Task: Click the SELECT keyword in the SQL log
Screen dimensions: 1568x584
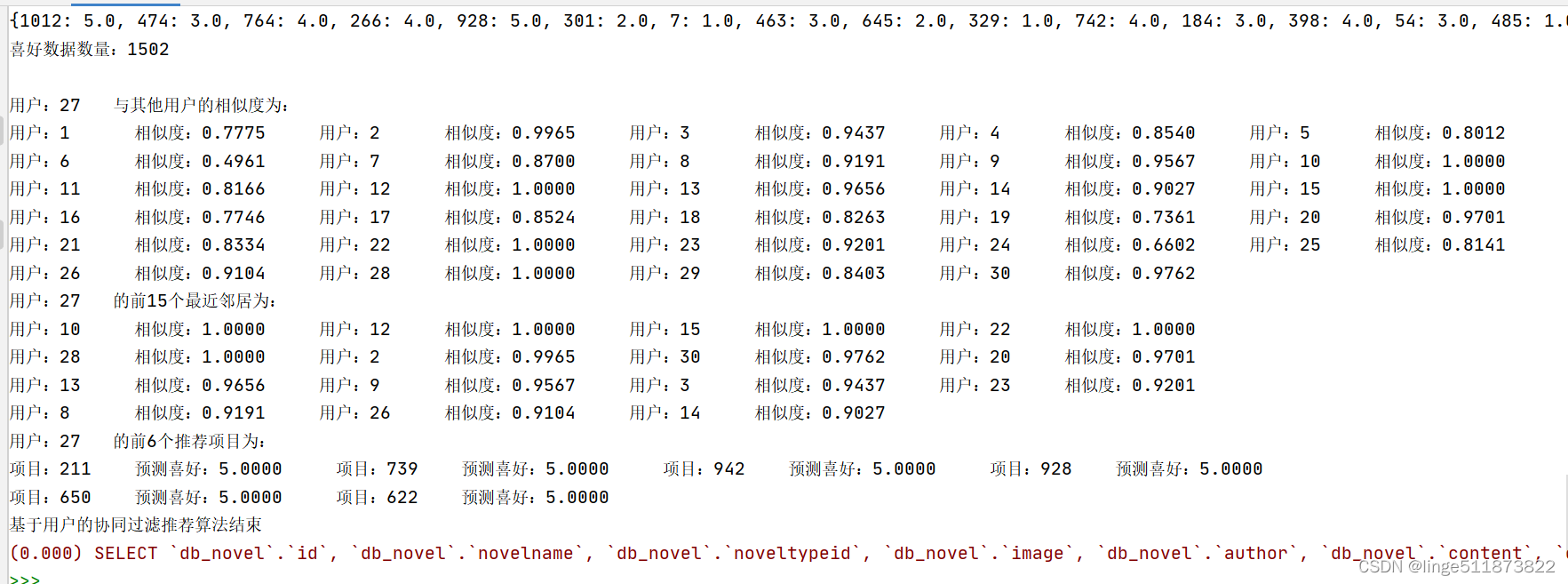Action: pyautogui.click(x=126, y=554)
